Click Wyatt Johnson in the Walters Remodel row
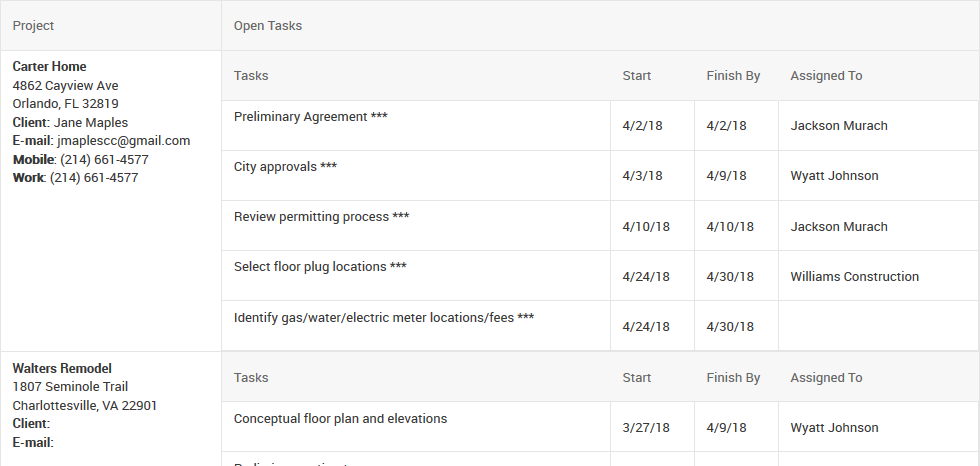 [x=834, y=428]
